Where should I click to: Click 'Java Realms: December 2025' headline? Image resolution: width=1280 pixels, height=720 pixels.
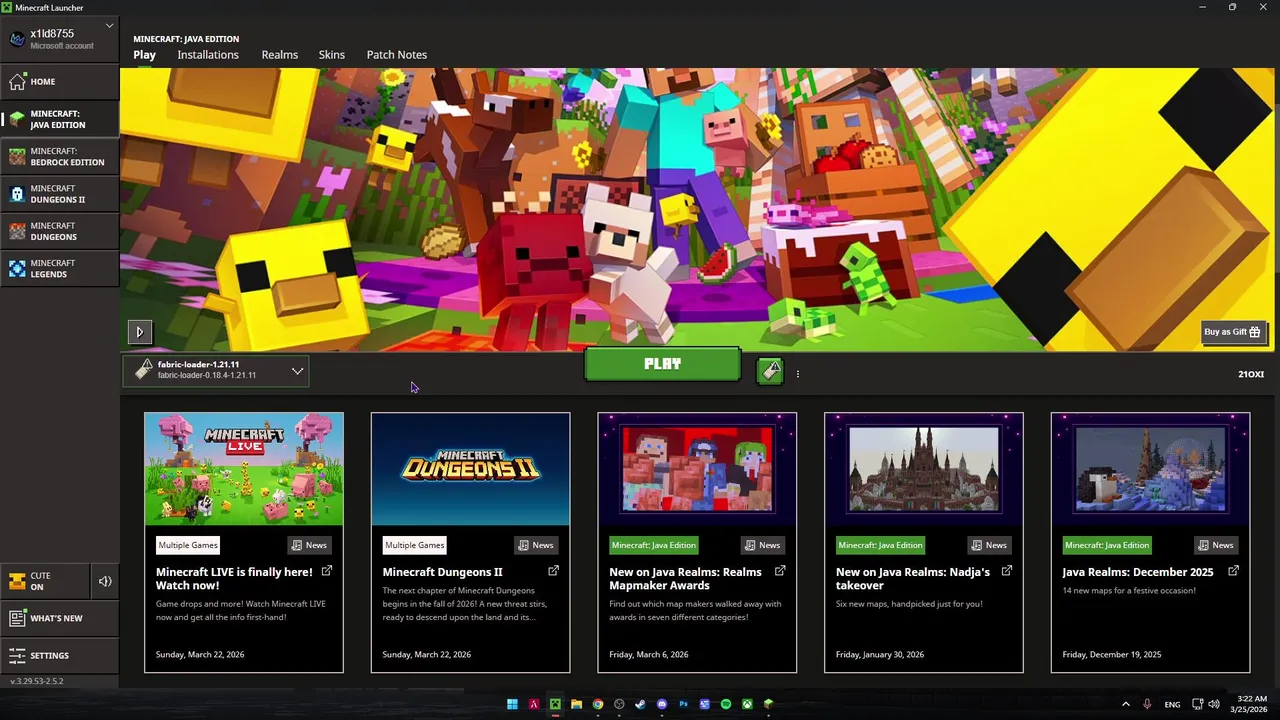(x=1138, y=572)
